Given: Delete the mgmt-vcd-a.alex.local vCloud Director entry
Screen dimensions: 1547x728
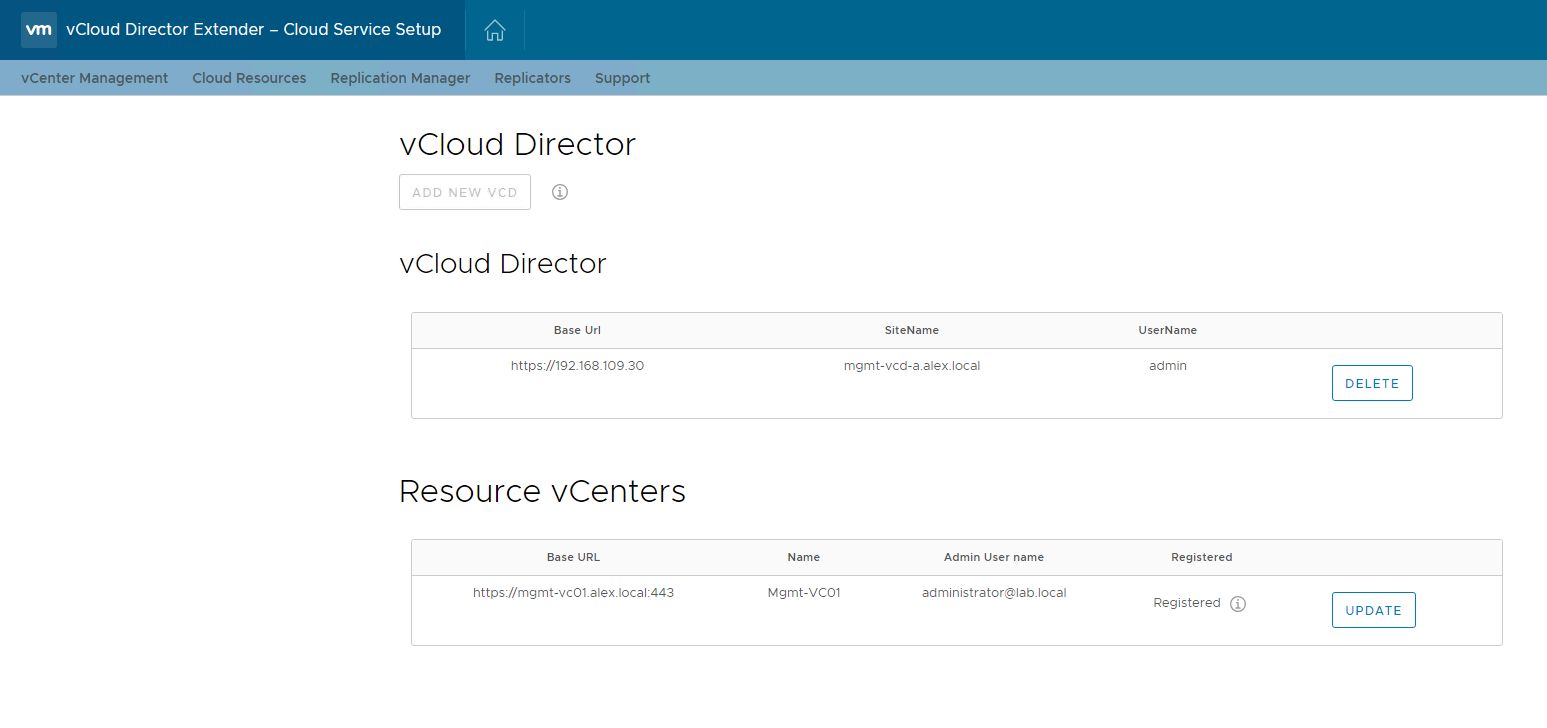Looking at the screenshot, I should (x=1371, y=383).
